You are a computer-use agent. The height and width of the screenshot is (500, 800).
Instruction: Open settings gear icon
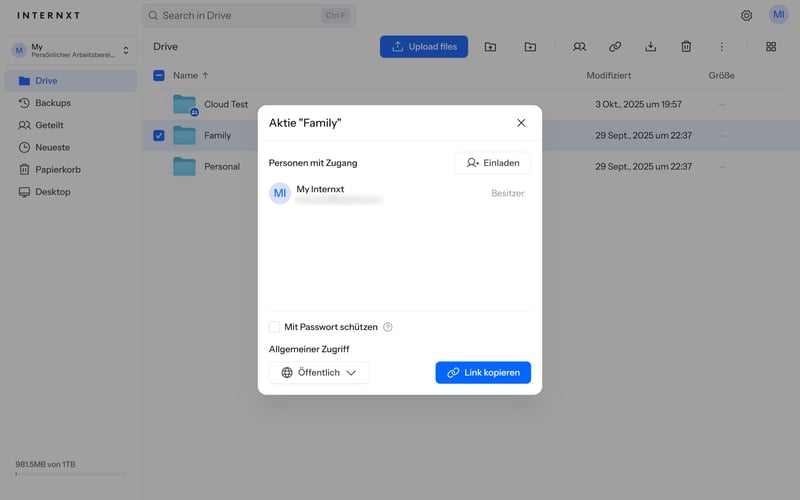pyautogui.click(x=746, y=15)
